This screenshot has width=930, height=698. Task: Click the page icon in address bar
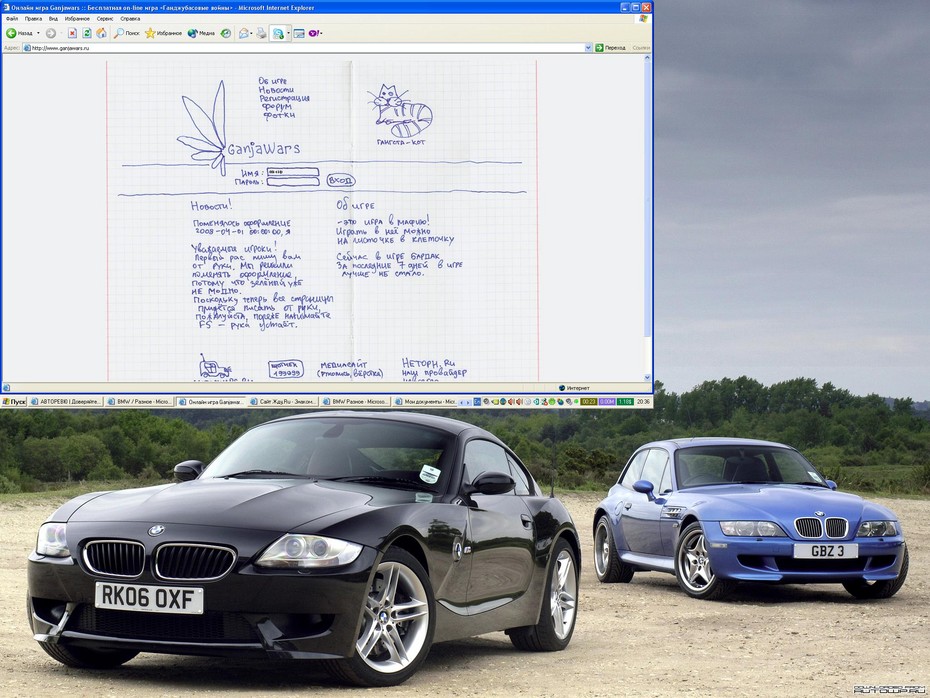[27, 48]
